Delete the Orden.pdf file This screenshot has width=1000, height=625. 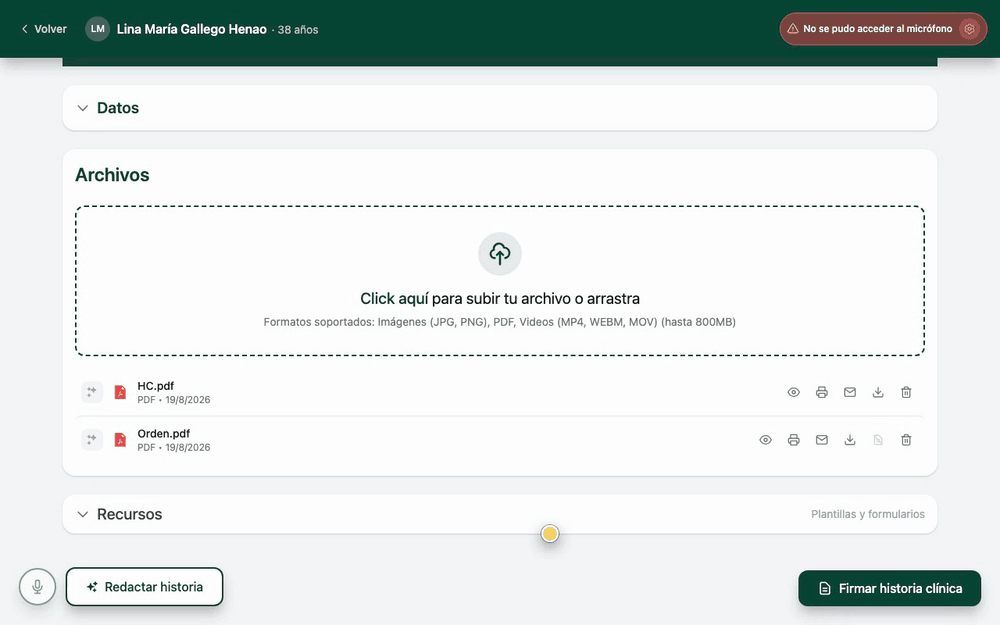pyautogui.click(x=906, y=440)
